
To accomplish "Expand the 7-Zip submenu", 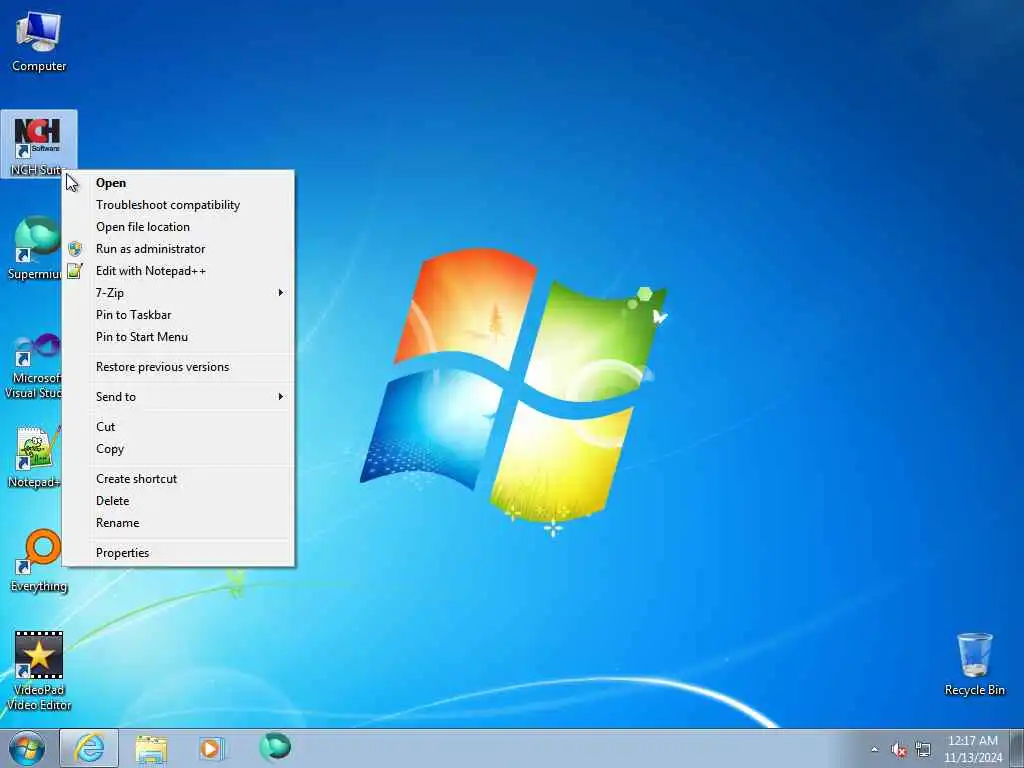I will coord(178,293).
